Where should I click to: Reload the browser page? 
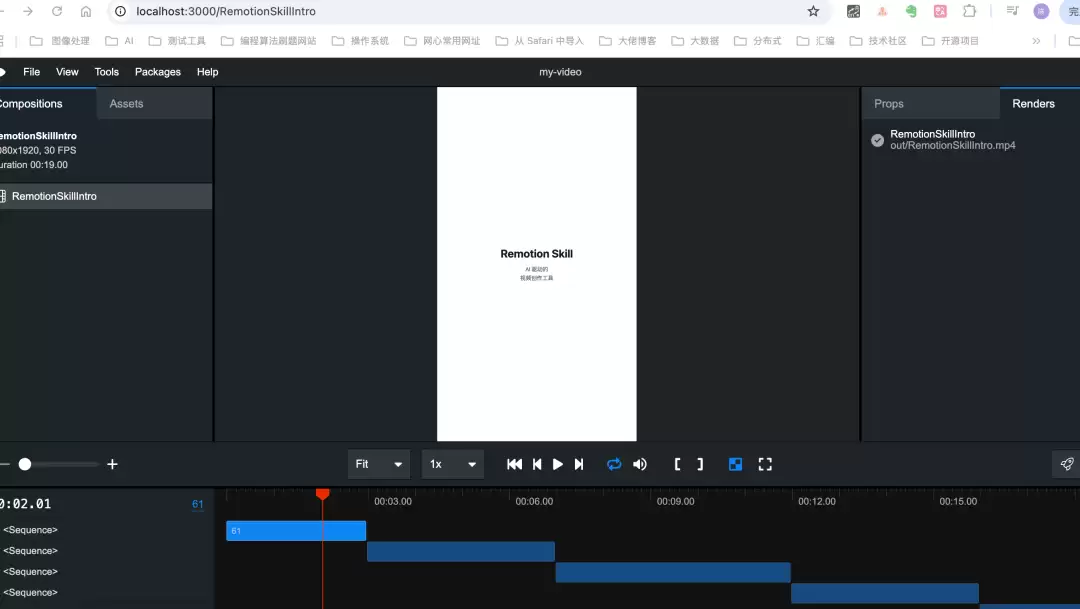(57, 11)
